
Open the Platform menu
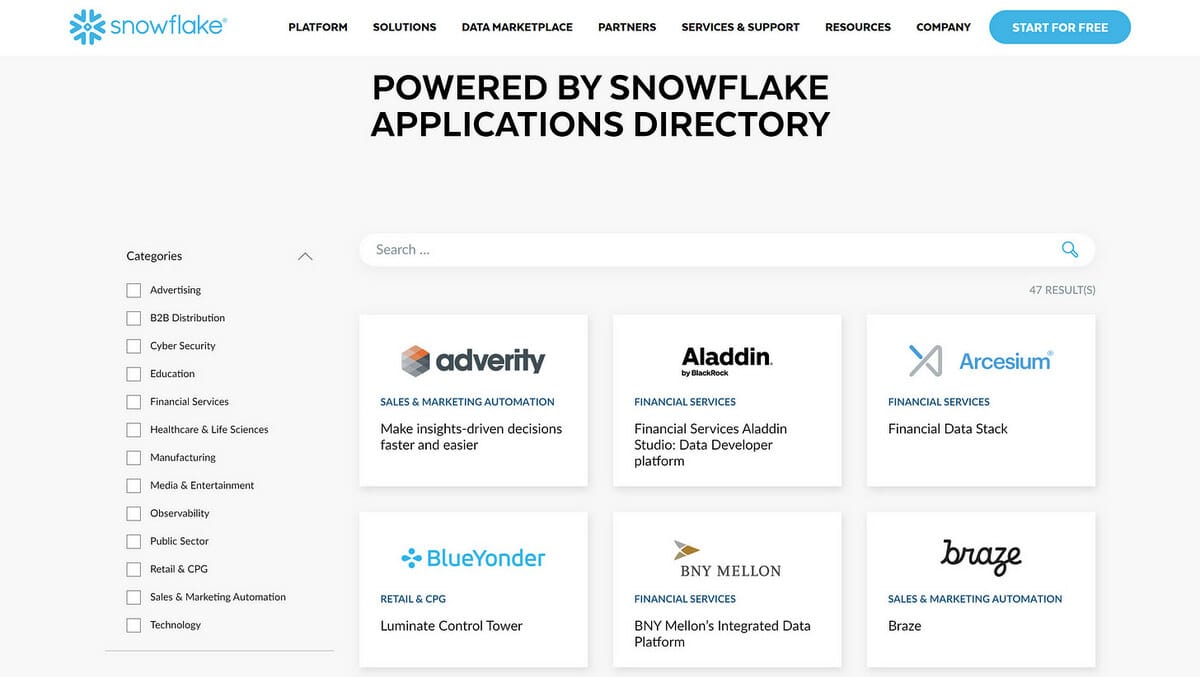click(318, 27)
